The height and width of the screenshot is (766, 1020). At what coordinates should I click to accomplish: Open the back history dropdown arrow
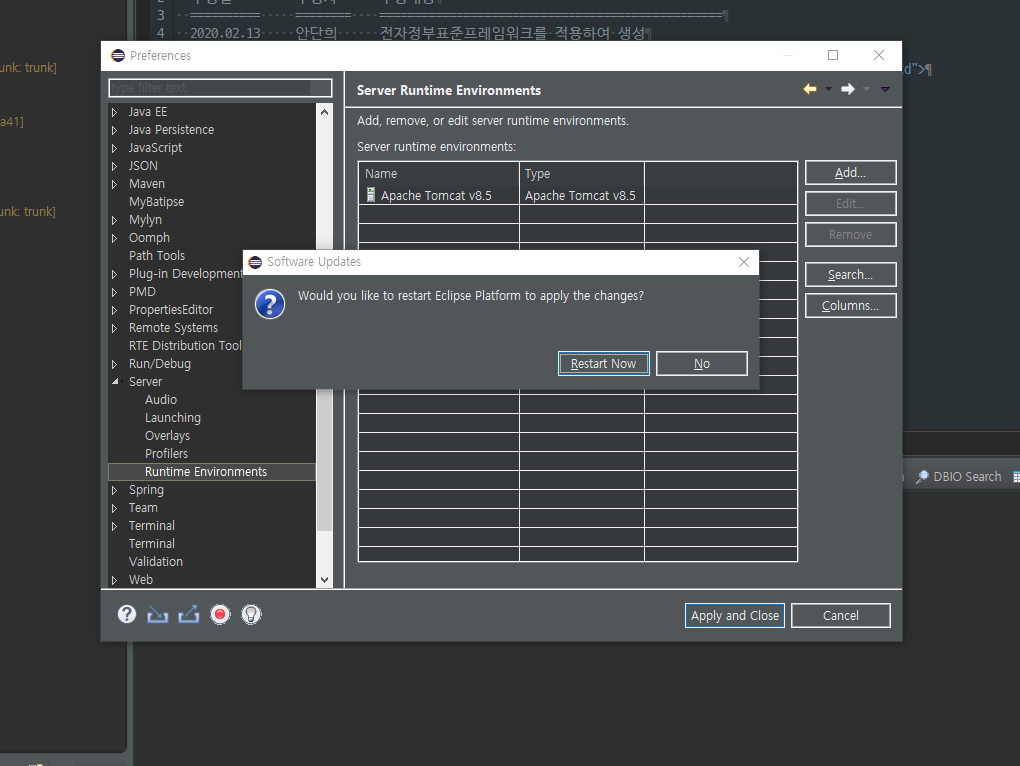pos(828,90)
